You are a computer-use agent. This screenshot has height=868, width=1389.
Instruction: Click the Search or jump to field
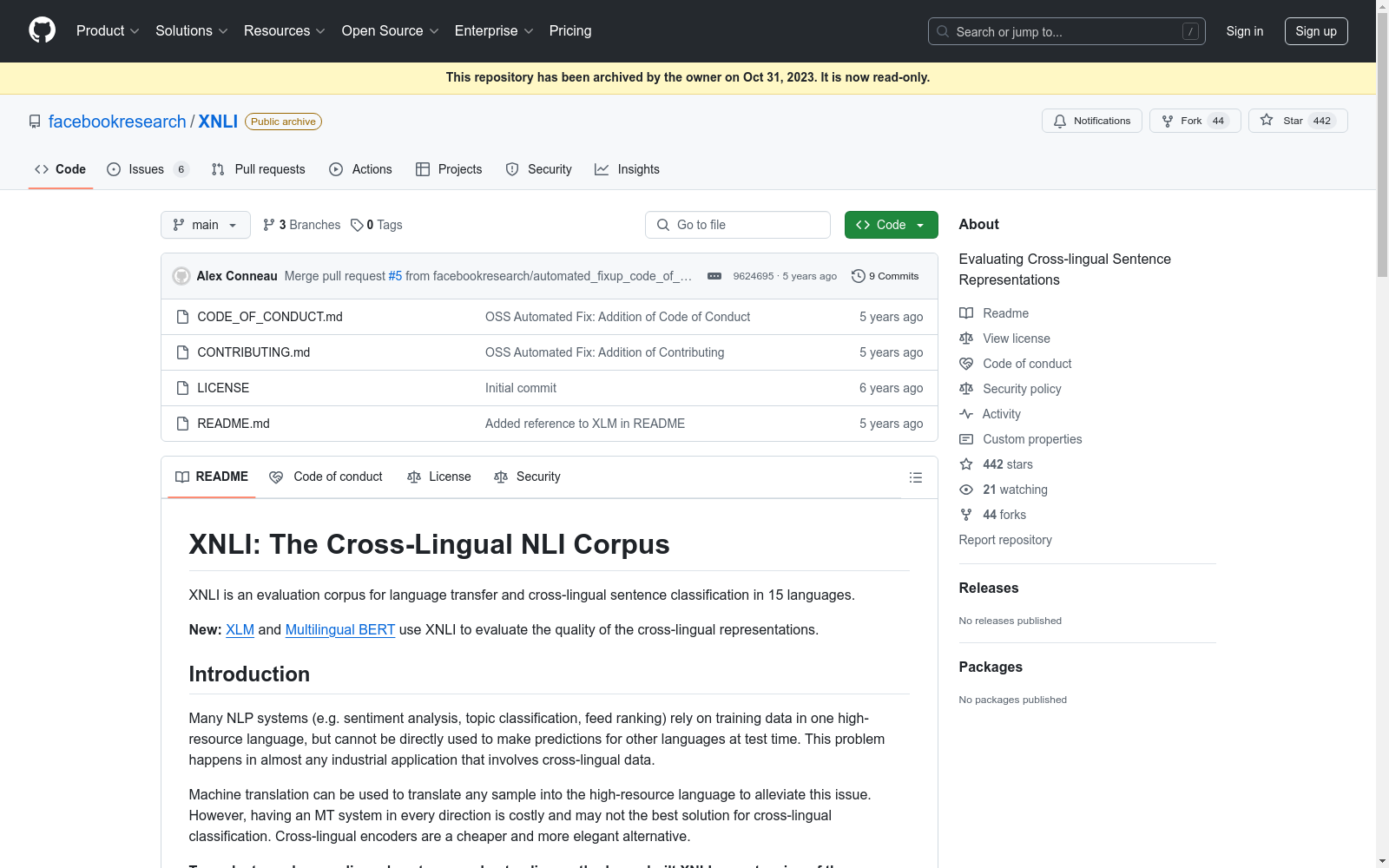click(1067, 31)
